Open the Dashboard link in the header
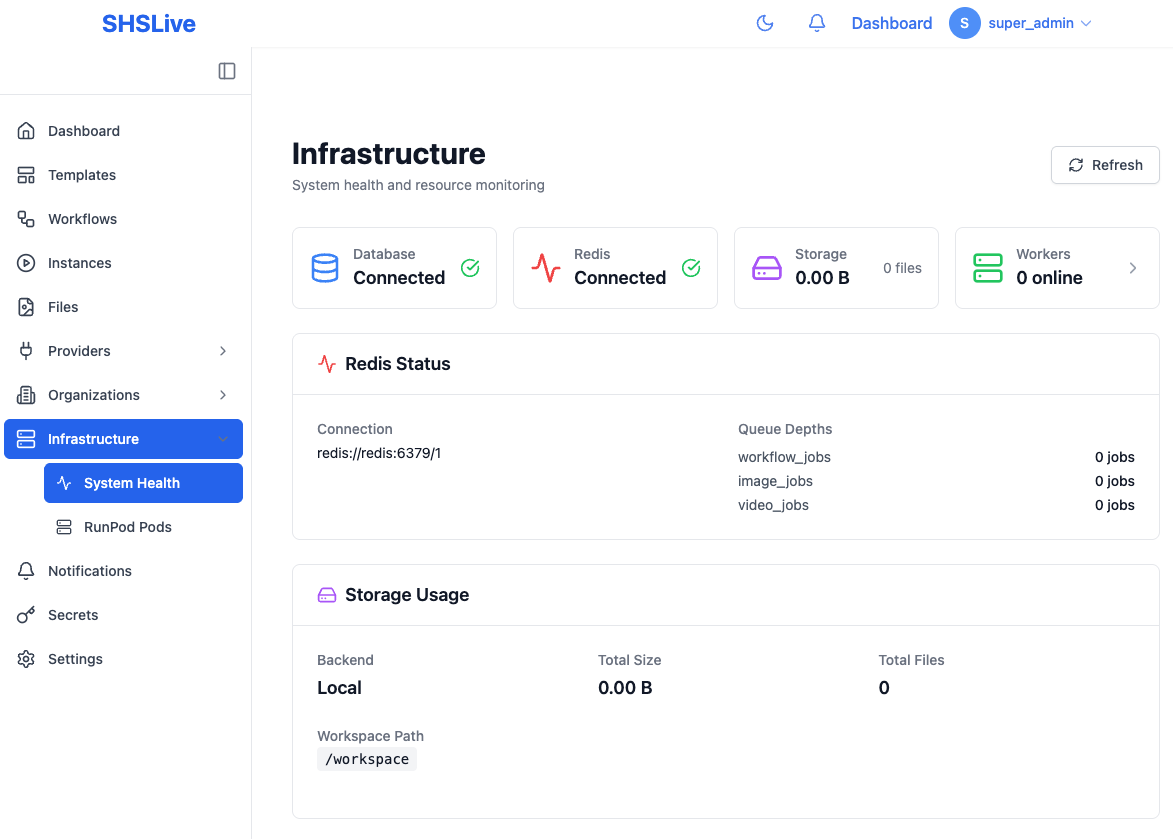The height and width of the screenshot is (839, 1173). 891,22
